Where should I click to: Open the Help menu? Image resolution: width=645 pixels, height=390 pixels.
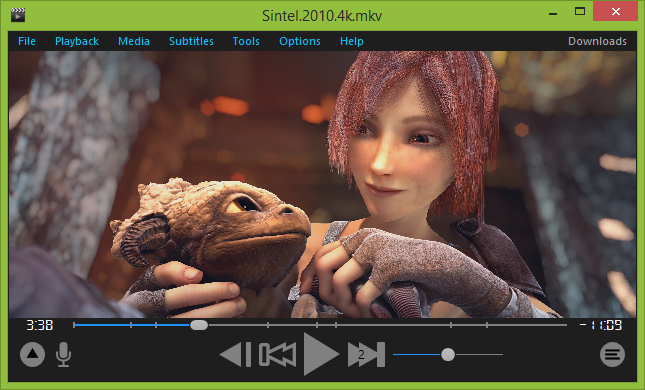click(x=352, y=41)
